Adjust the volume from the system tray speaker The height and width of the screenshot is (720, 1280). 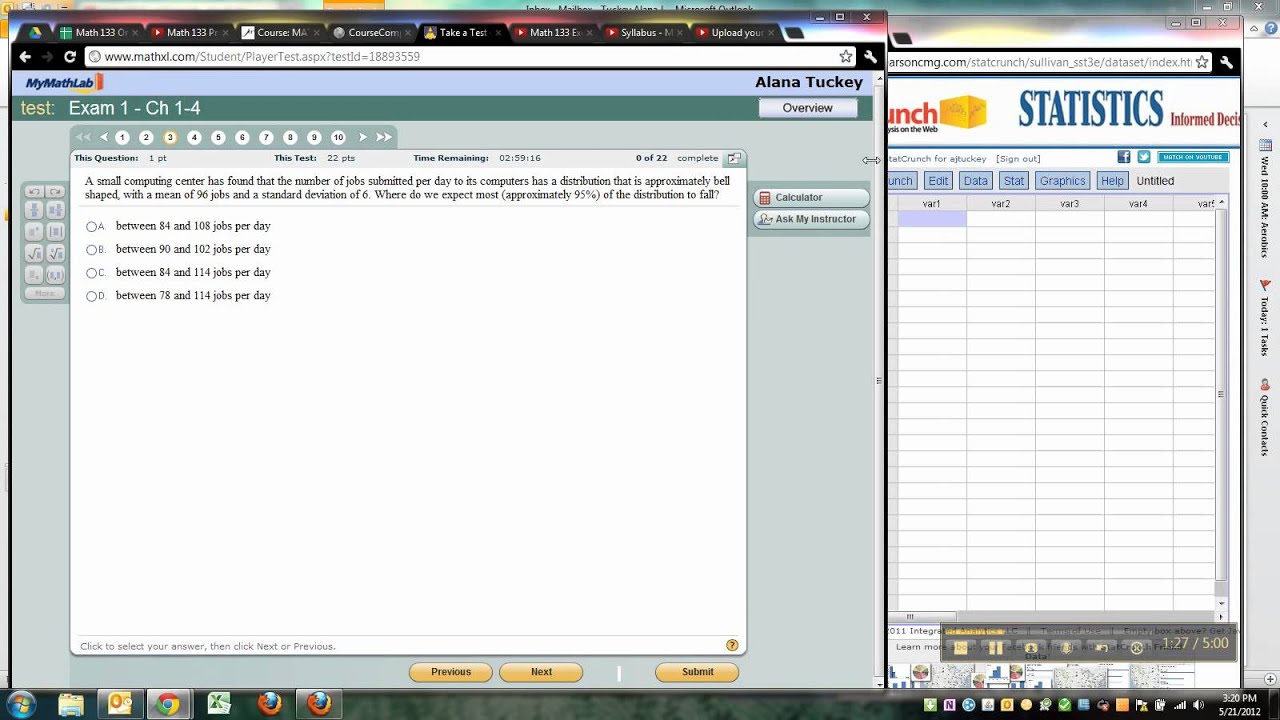pos(1199,704)
